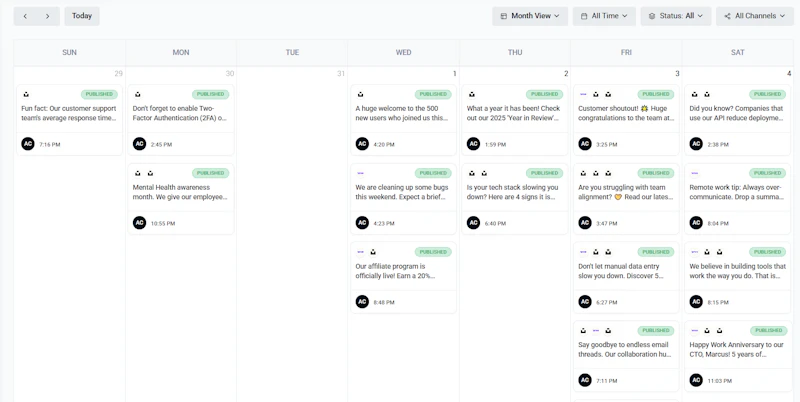The image size is (800, 402).
Task: Click AC avatar on 2:38 PM post
Action: (x=696, y=144)
